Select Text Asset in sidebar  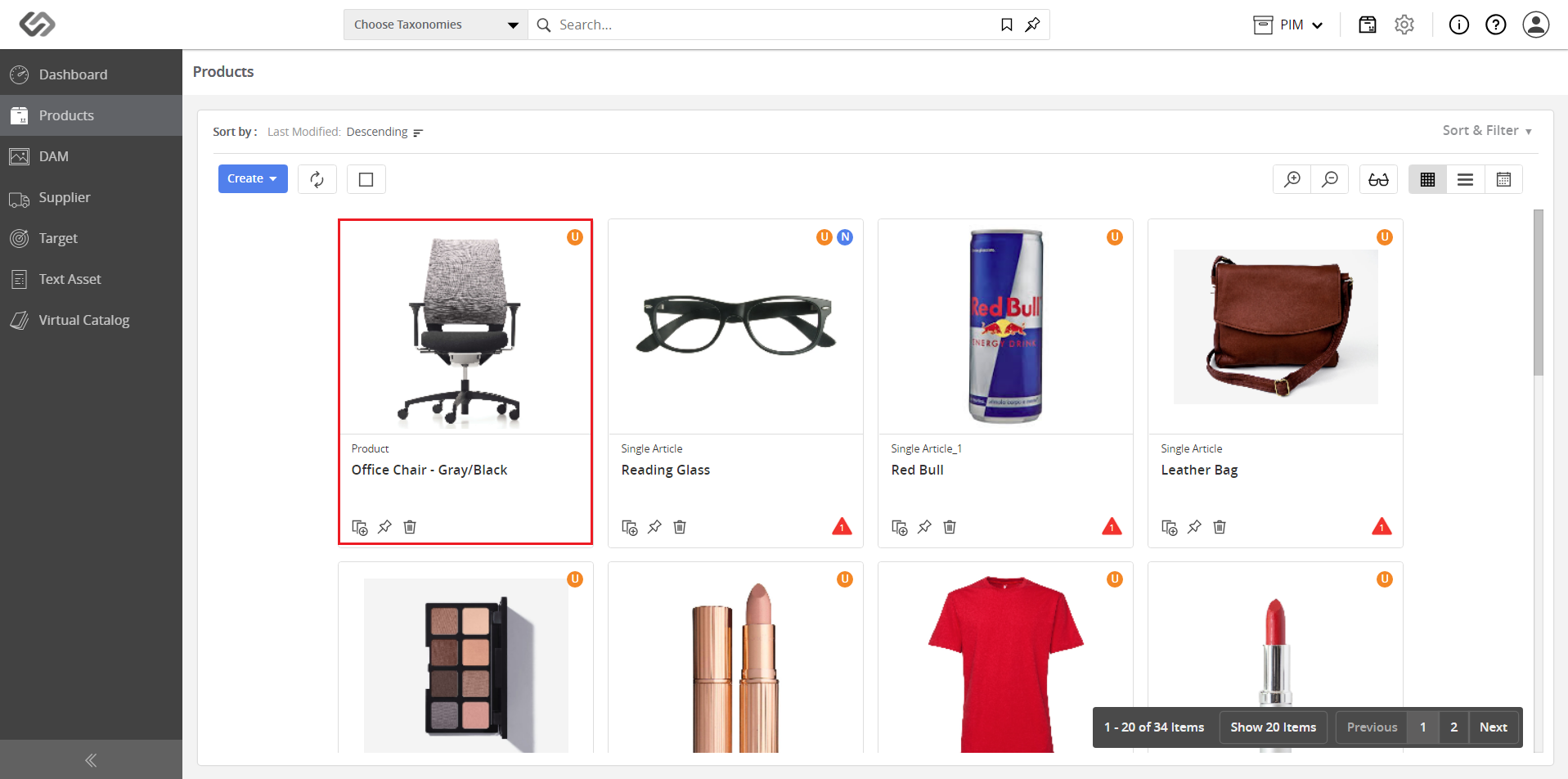click(x=91, y=279)
